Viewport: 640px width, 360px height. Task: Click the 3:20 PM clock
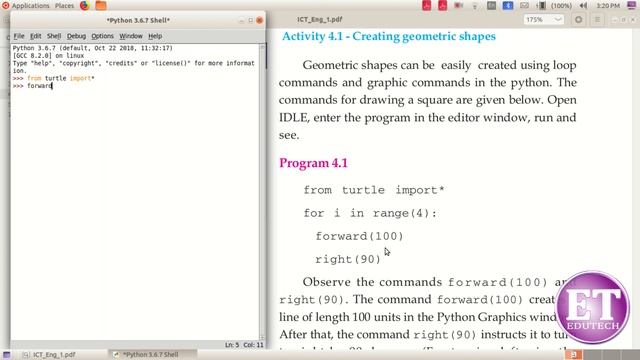point(608,6)
